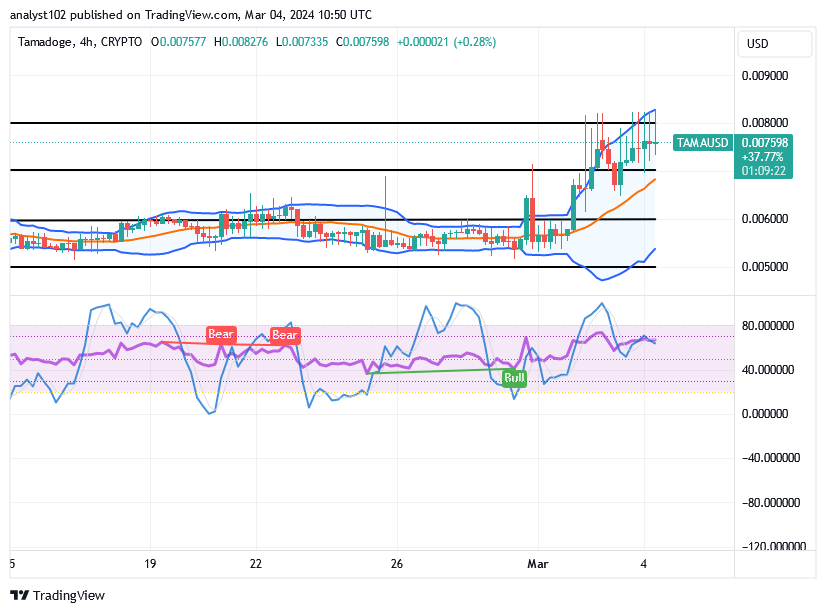Click the high value H0.008276
The width and height of the screenshot is (826, 613).
241,42
